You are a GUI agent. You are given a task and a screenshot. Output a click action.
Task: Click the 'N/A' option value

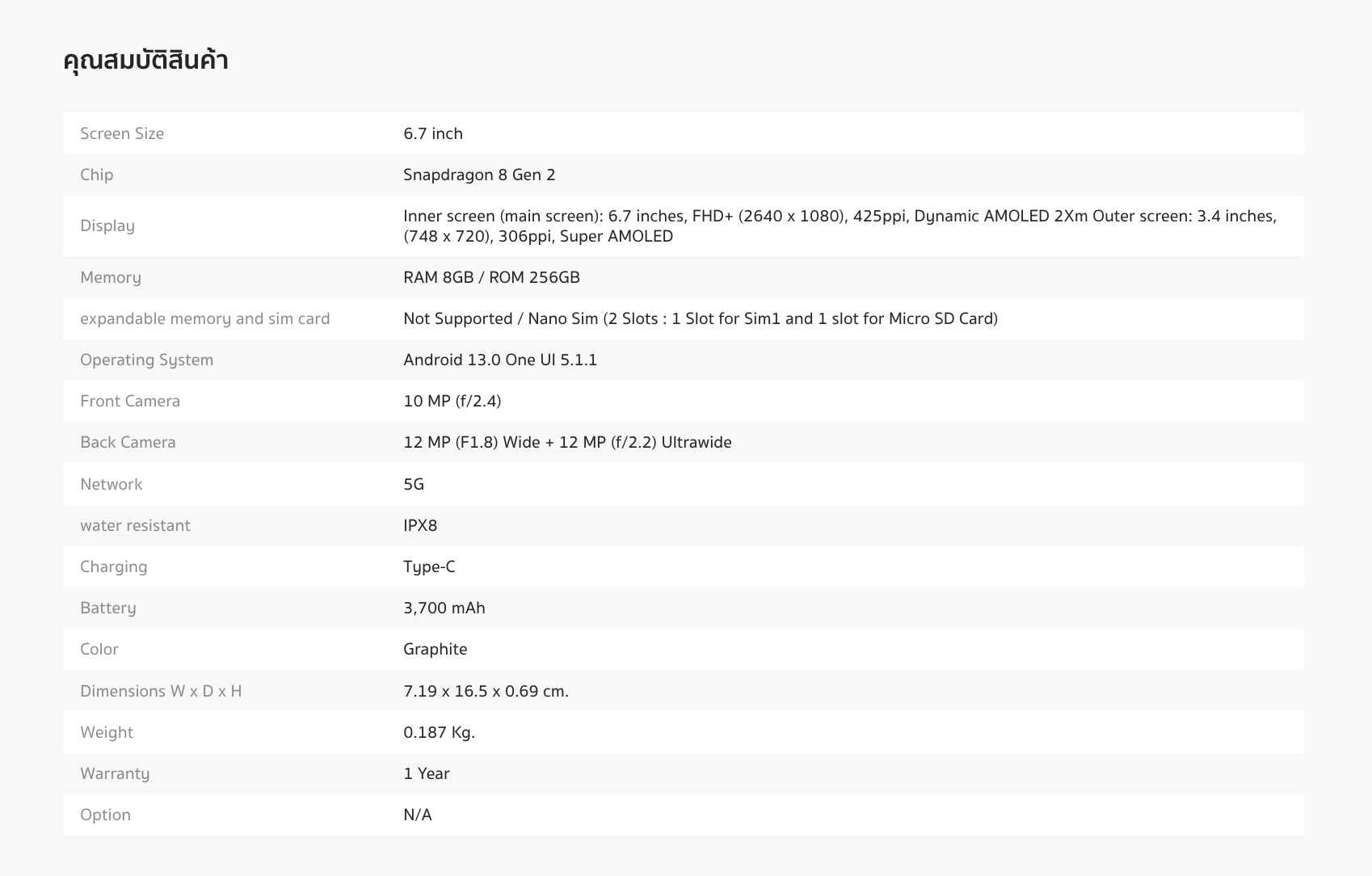click(x=418, y=815)
